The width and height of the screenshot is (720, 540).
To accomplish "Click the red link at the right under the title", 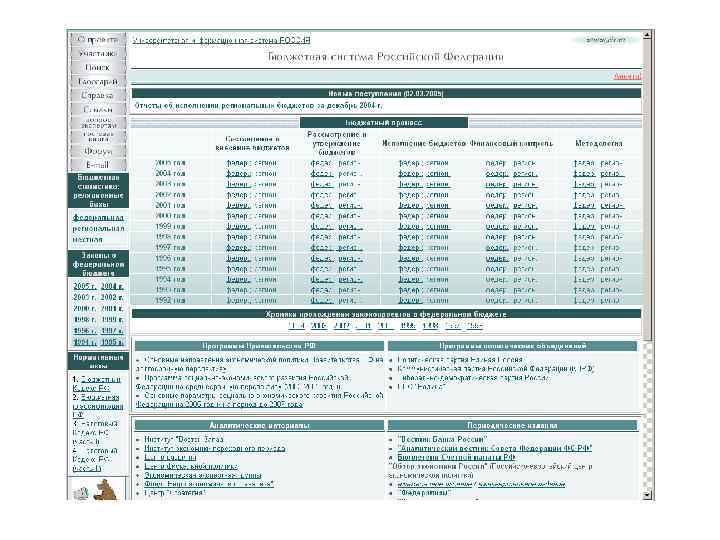I will [x=627, y=76].
